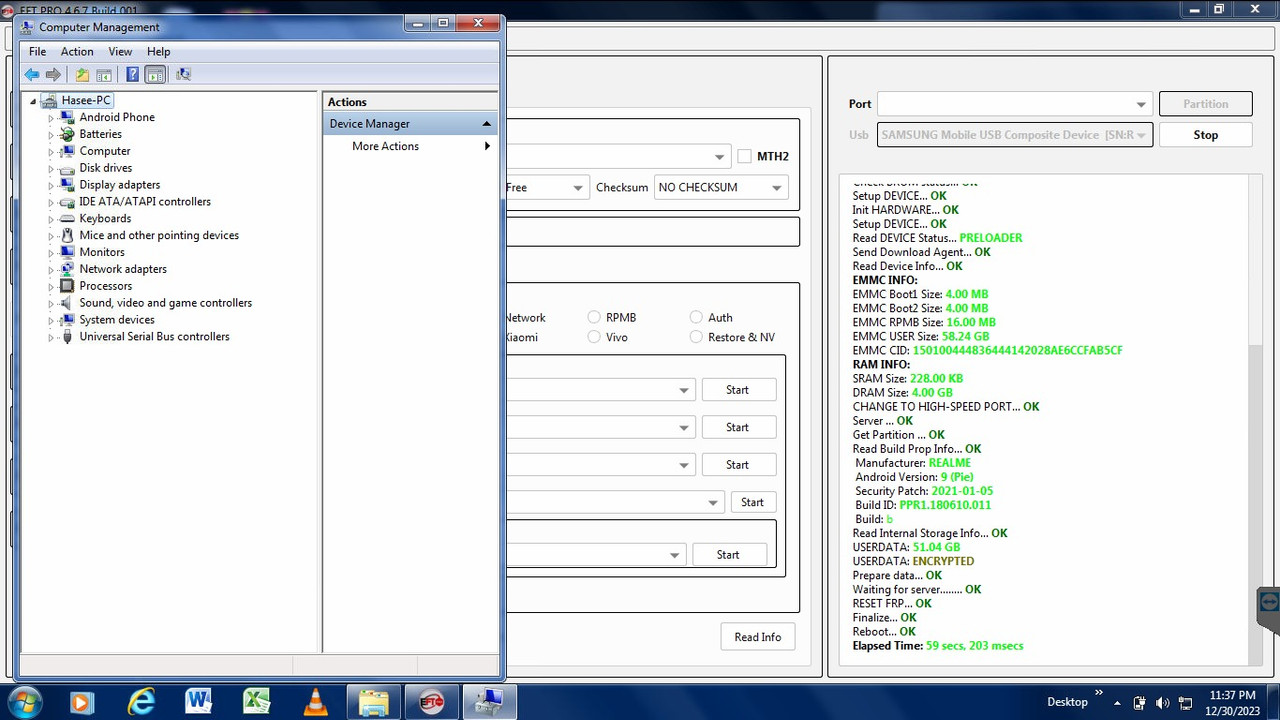The width and height of the screenshot is (1280, 720).
Task: Select the Mice and other pointing devices icon
Action: point(67,235)
